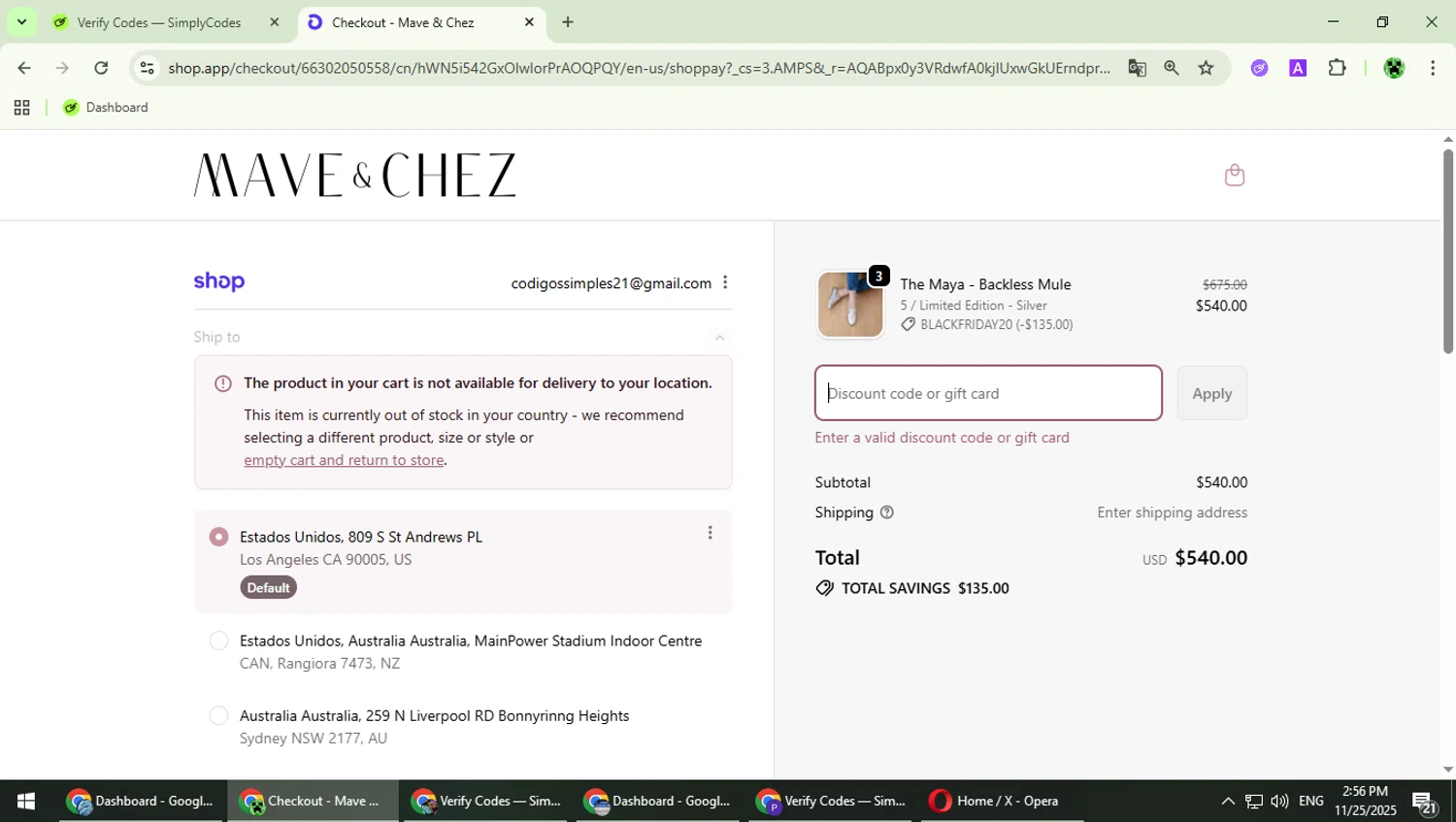
Task: Open the notification center icon
Action: [1425, 802]
